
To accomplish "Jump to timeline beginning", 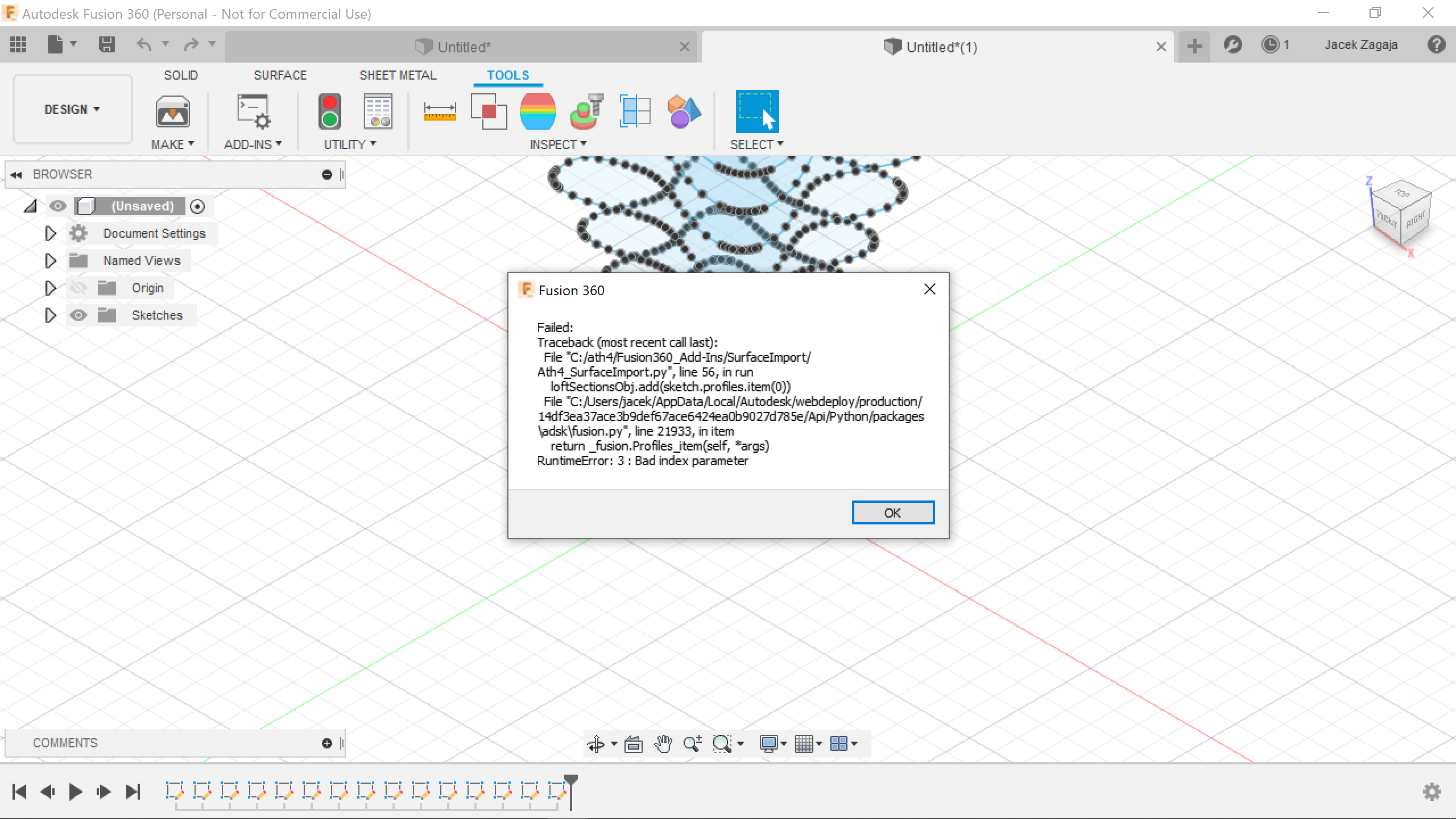I will point(19,791).
